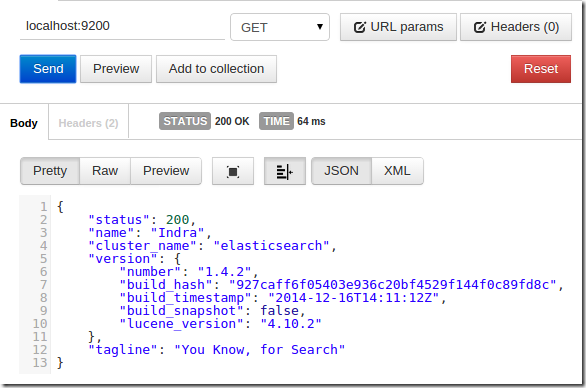Click the build_timestamp line
Viewport: 586px width, 388px height.
pos(283,298)
